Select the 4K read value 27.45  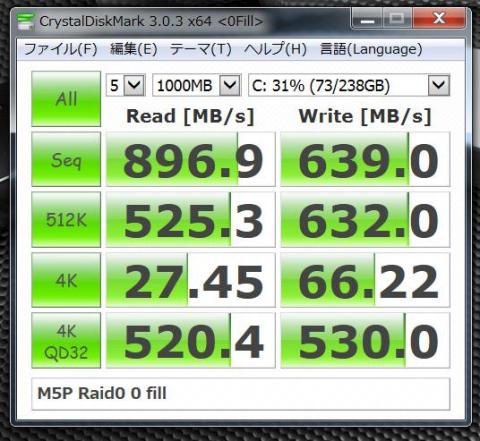(191, 280)
